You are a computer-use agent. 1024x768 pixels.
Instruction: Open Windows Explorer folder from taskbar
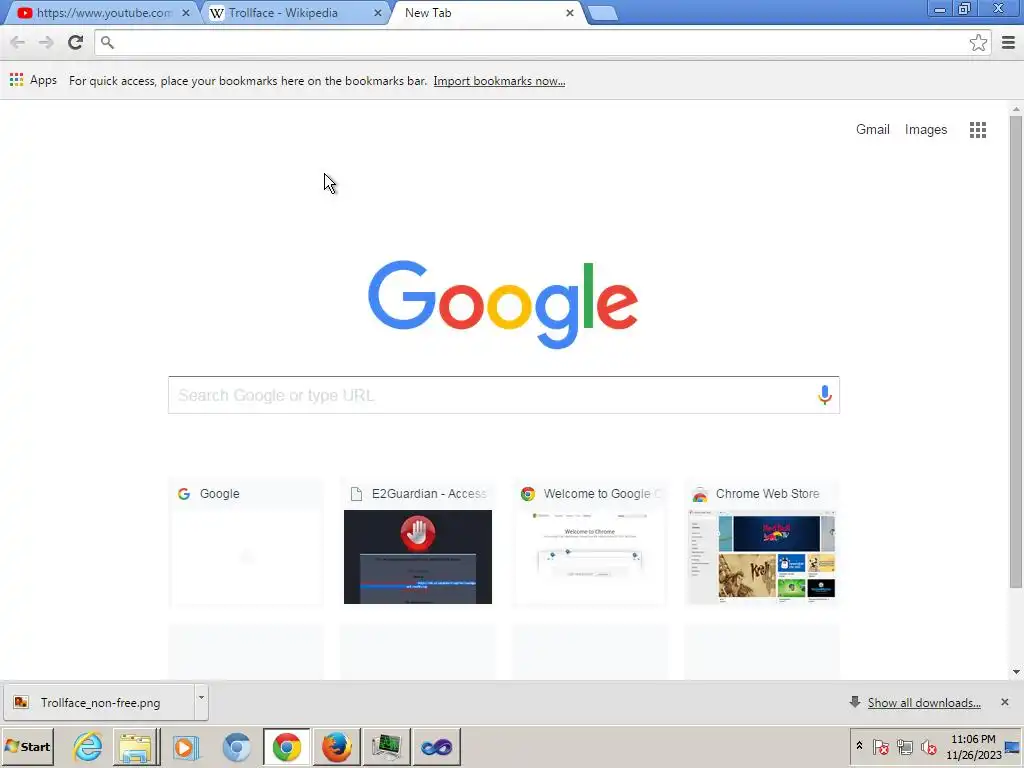(136, 746)
